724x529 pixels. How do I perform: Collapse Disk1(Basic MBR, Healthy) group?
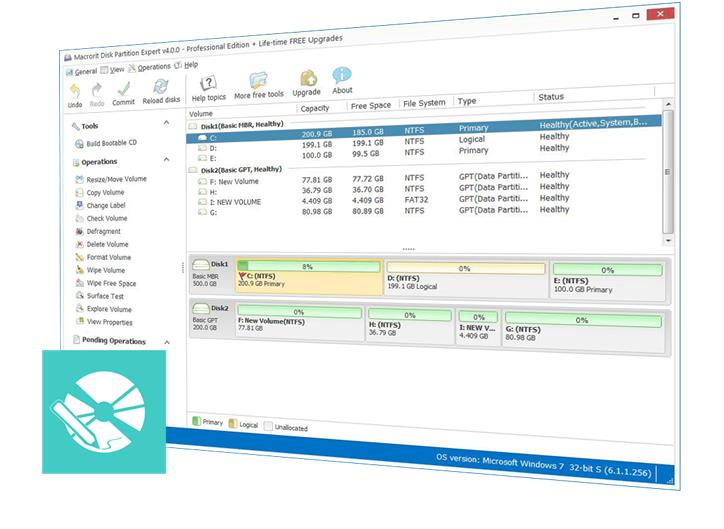[193, 126]
